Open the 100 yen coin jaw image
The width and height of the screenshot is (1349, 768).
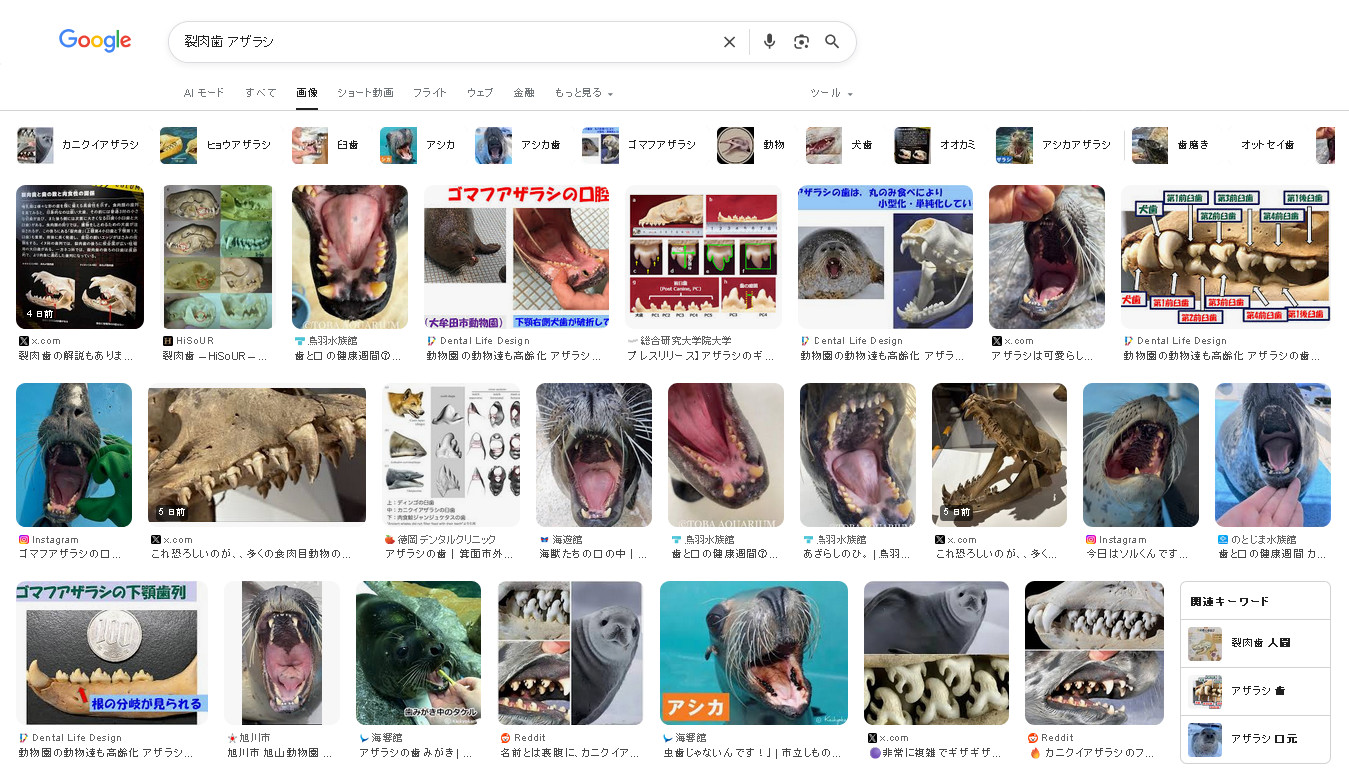tap(112, 653)
